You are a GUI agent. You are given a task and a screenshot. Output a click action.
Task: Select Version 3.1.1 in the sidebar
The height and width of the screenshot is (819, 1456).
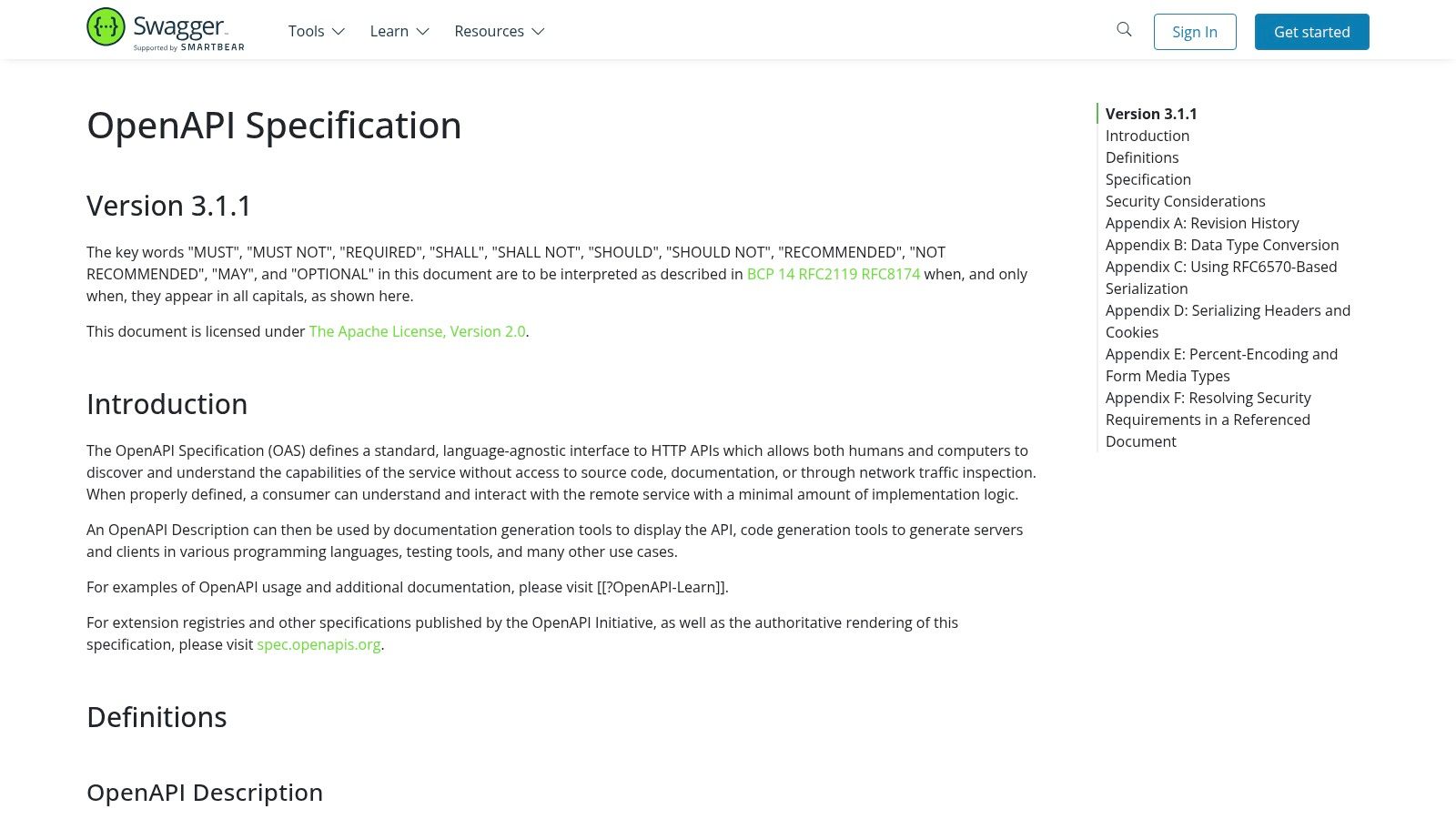(1150, 114)
